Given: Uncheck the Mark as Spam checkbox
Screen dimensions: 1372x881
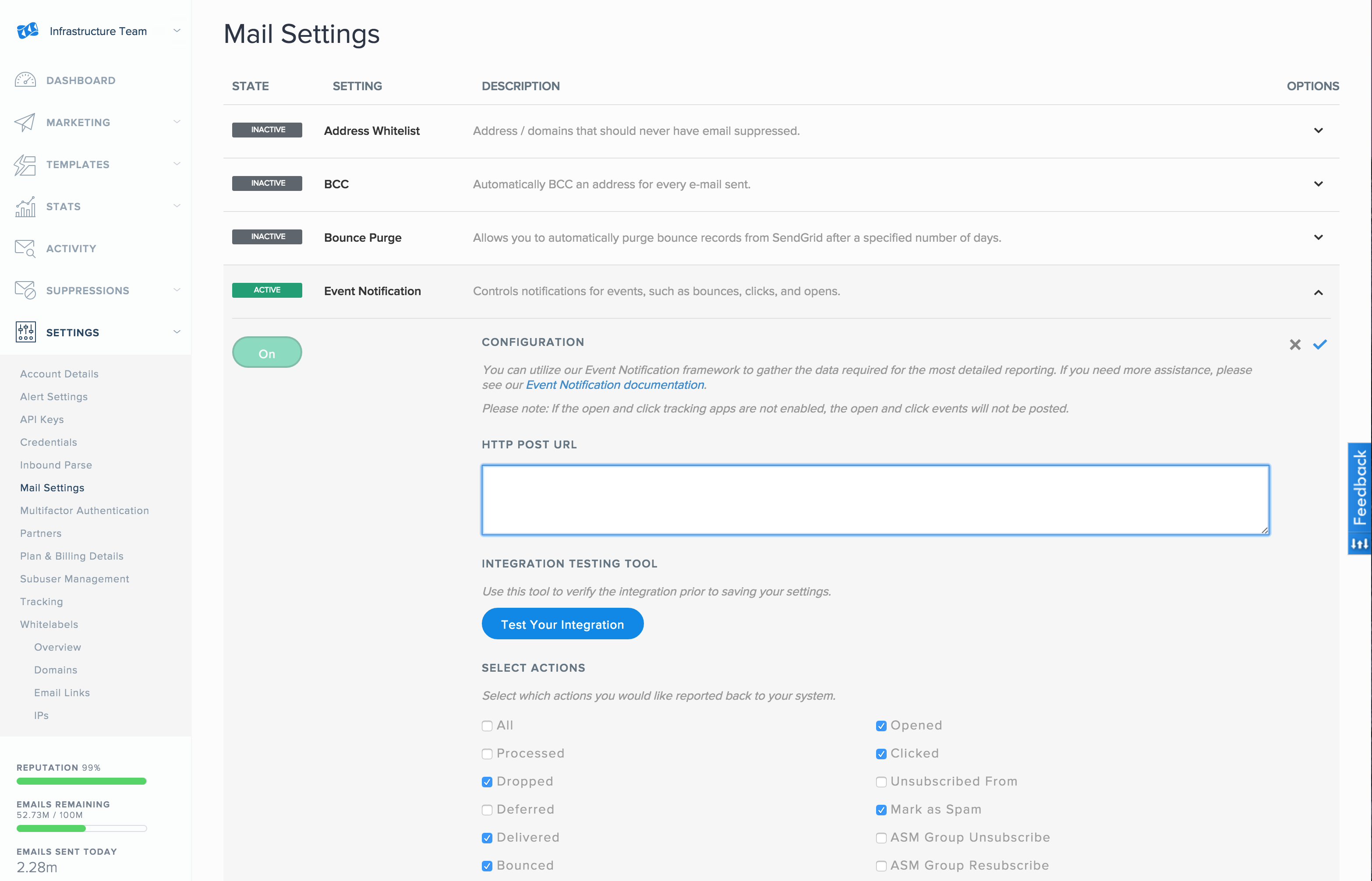Looking at the screenshot, I should coord(881,810).
